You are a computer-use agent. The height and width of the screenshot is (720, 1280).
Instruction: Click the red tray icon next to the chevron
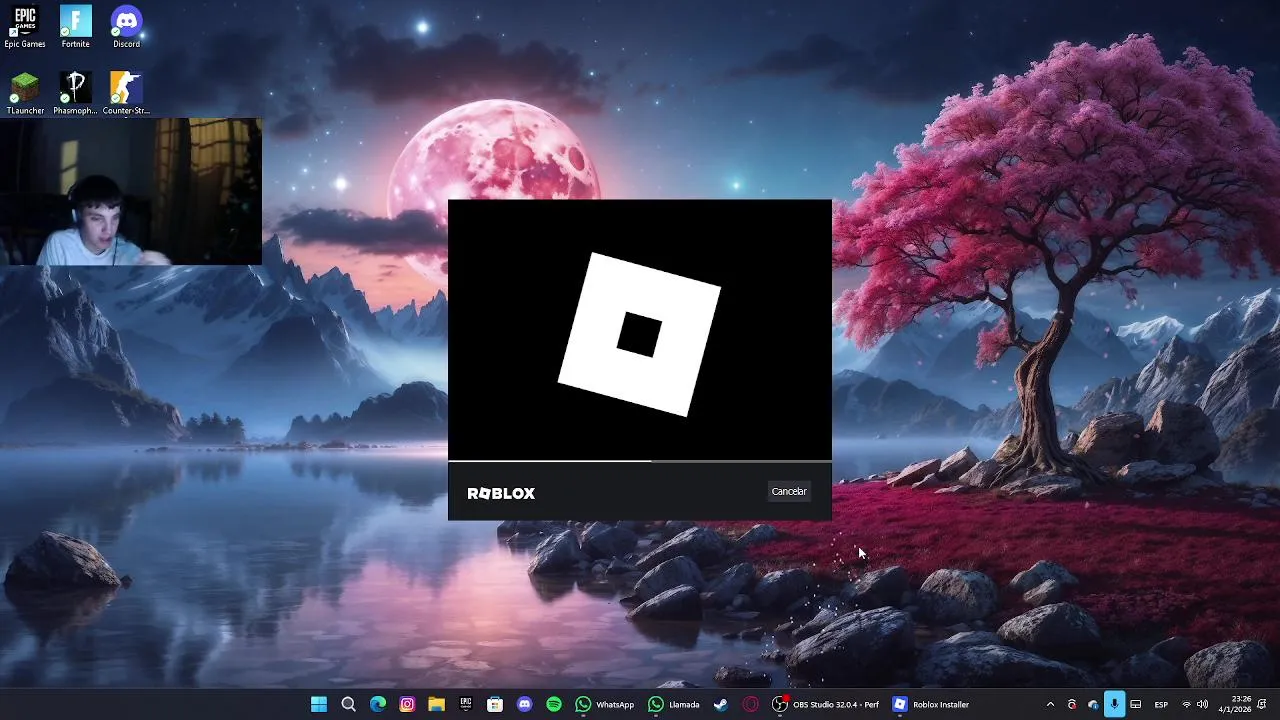coord(1072,704)
